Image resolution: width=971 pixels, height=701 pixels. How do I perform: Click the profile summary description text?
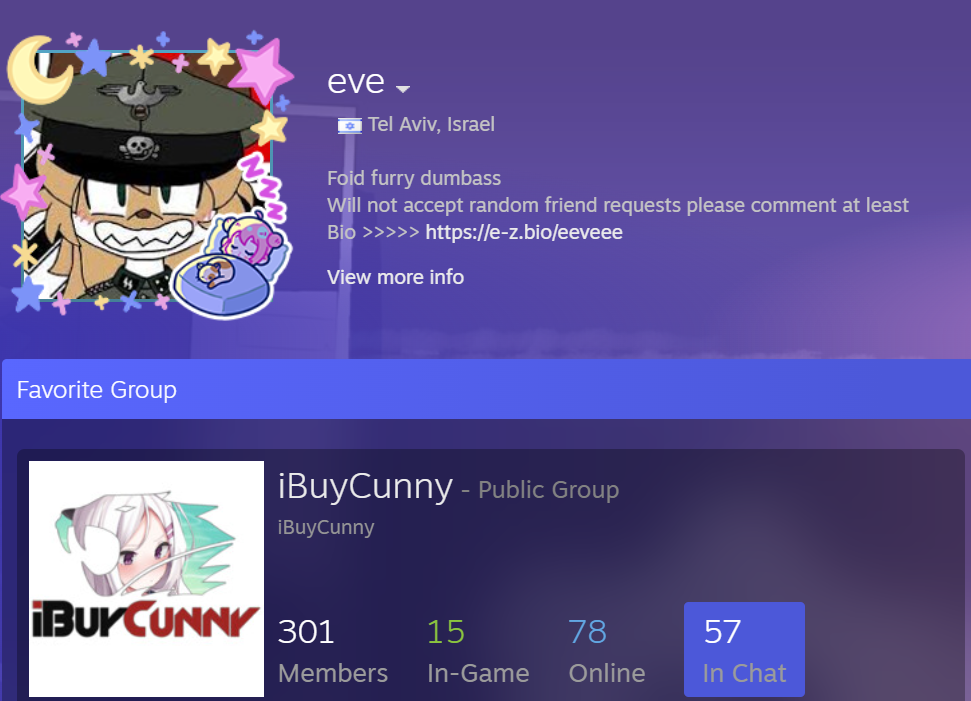[618, 205]
